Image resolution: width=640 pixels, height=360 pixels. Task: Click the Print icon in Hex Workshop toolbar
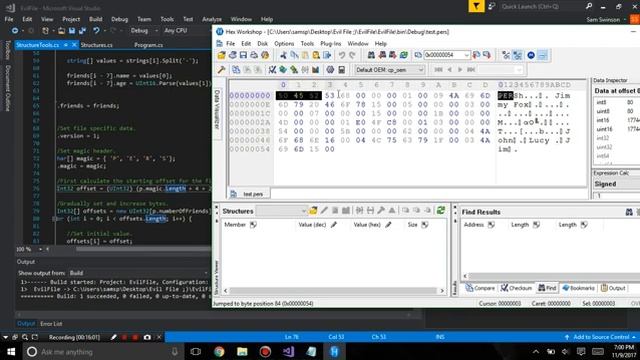[x=254, y=55]
